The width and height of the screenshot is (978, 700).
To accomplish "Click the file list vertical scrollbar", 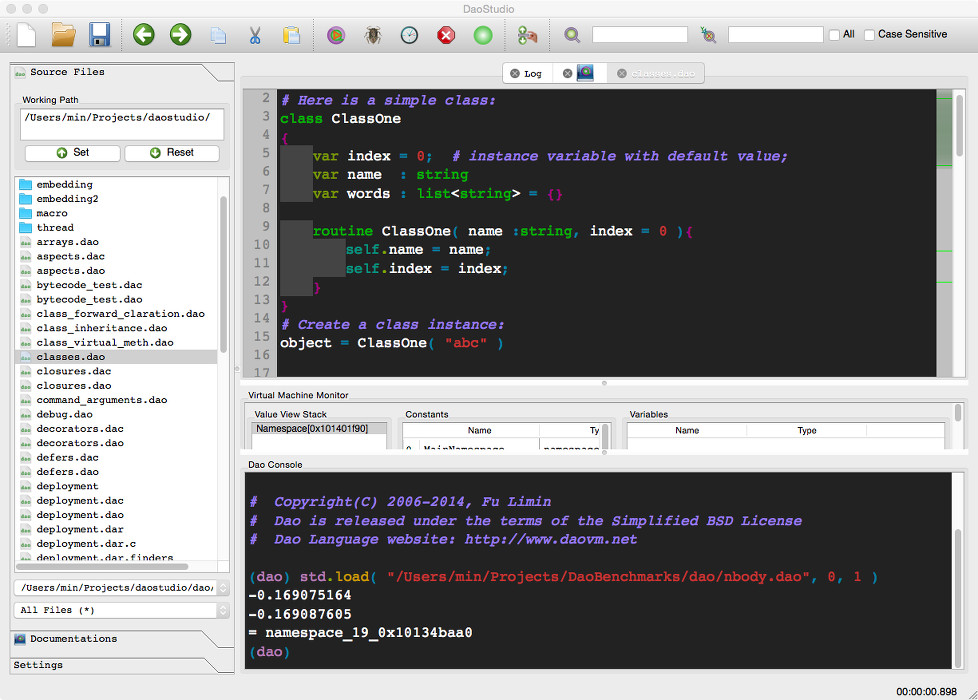I will 223,275.
